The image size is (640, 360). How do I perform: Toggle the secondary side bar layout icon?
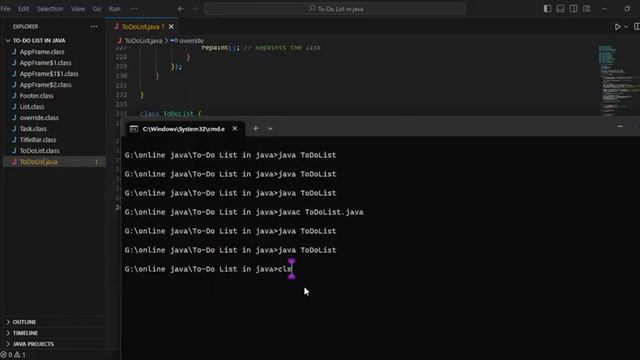[573, 9]
